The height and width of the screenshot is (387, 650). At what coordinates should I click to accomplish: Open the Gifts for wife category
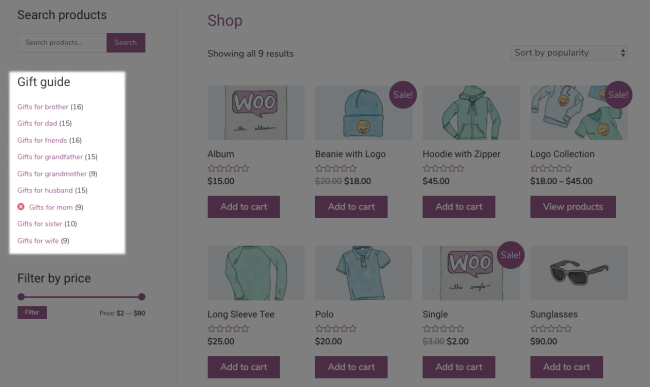pos(38,241)
